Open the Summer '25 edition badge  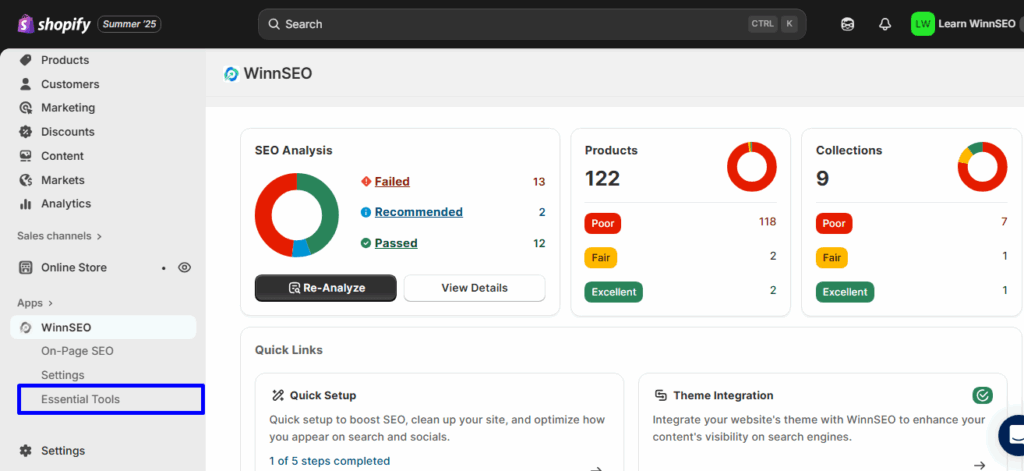(129, 24)
